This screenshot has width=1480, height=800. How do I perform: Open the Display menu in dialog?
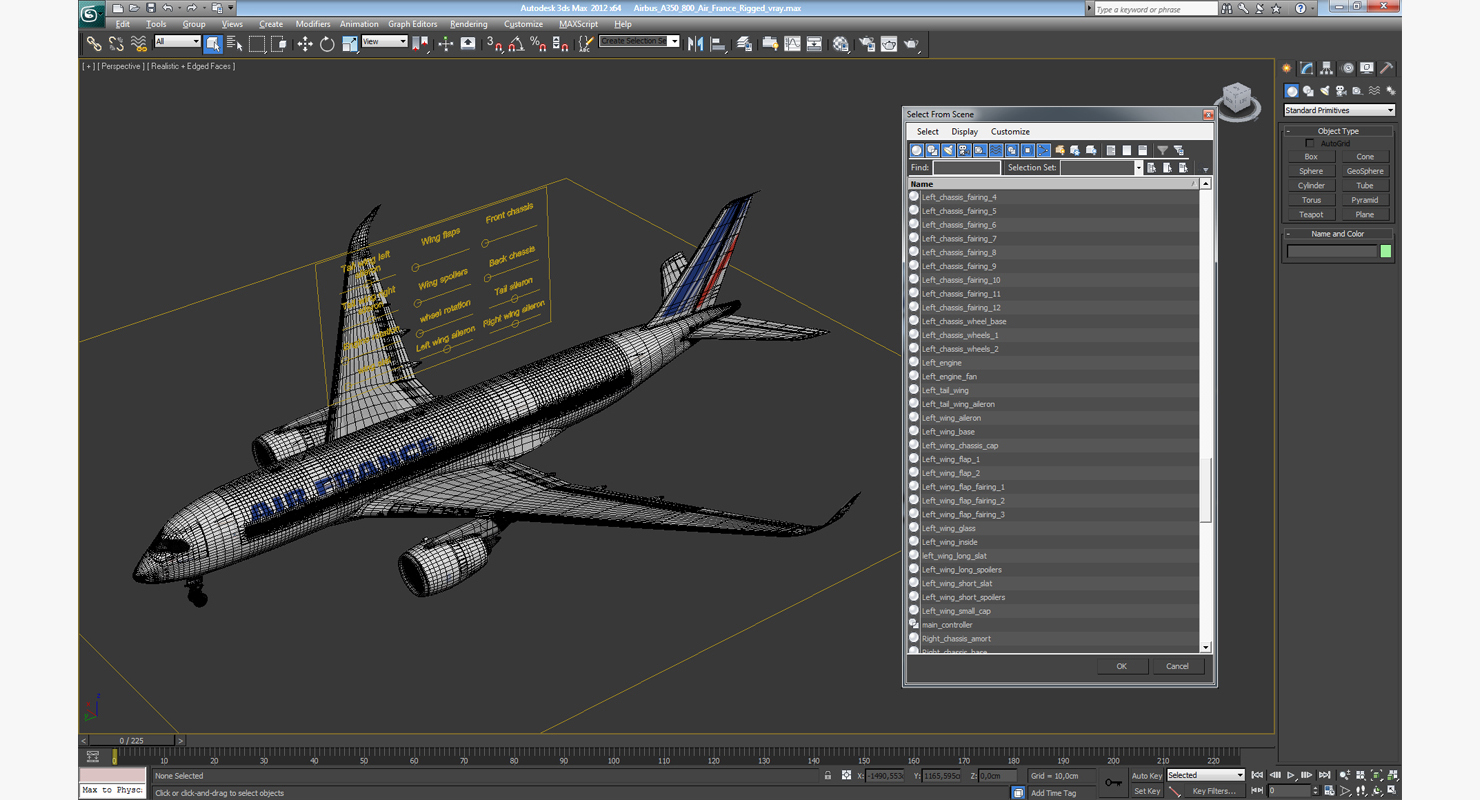(965, 132)
